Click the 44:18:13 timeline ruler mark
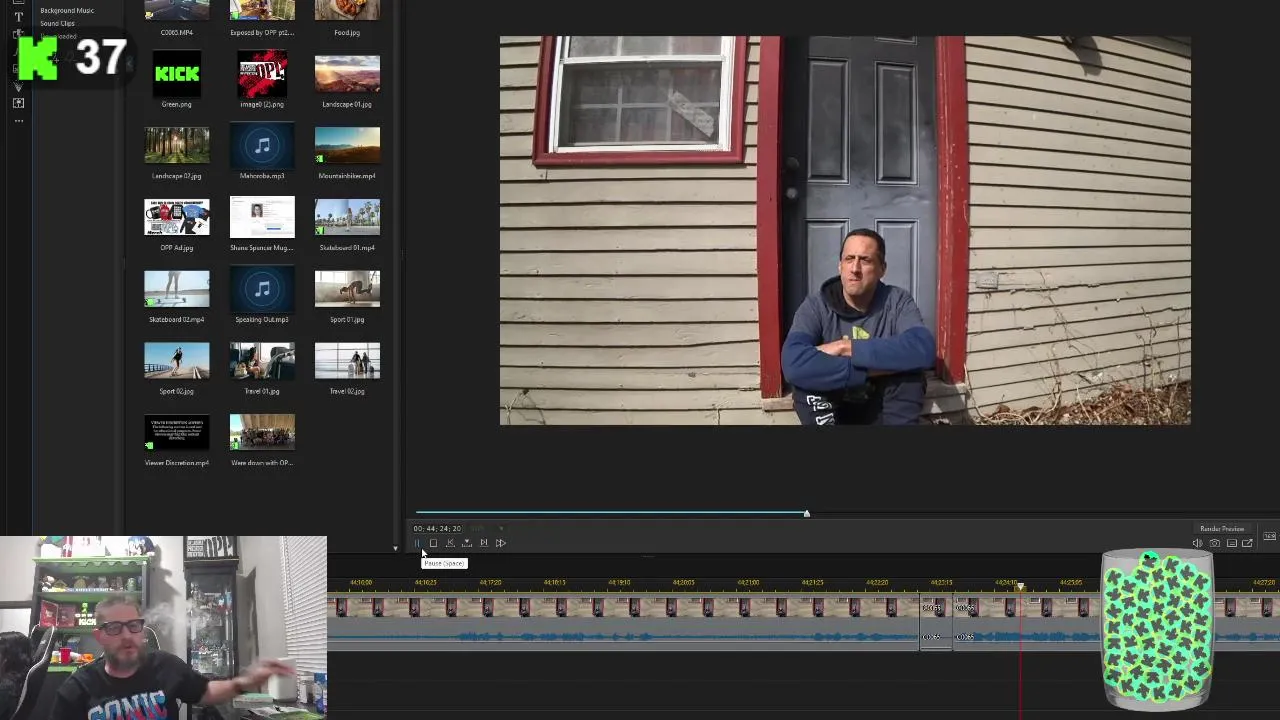Viewport: 1280px width, 720px height. 554,582
